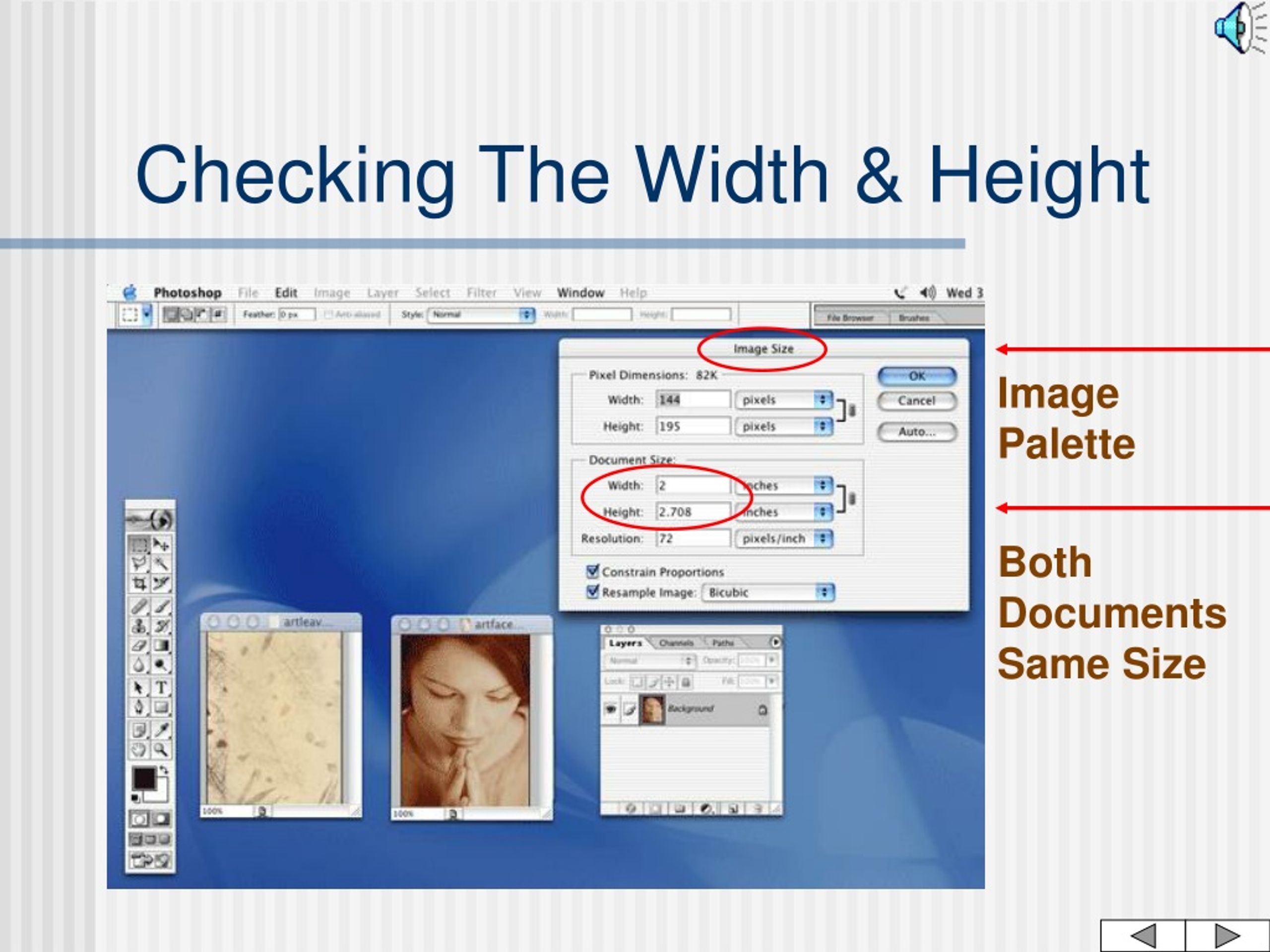This screenshot has width=1270, height=952.
Task: Select the Notes tool
Action: click(x=139, y=730)
